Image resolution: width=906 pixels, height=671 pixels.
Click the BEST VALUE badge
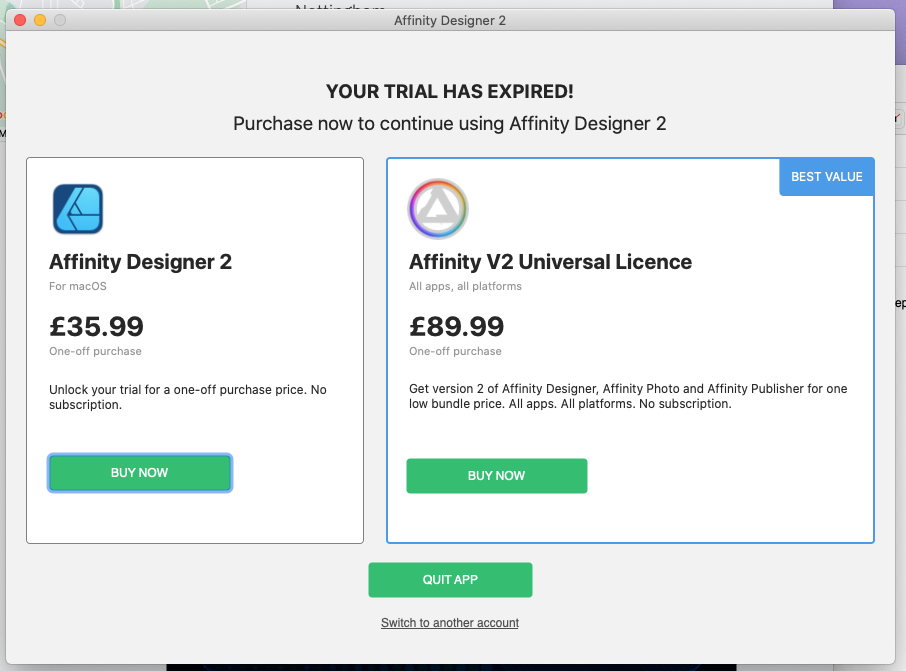[827, 177]
